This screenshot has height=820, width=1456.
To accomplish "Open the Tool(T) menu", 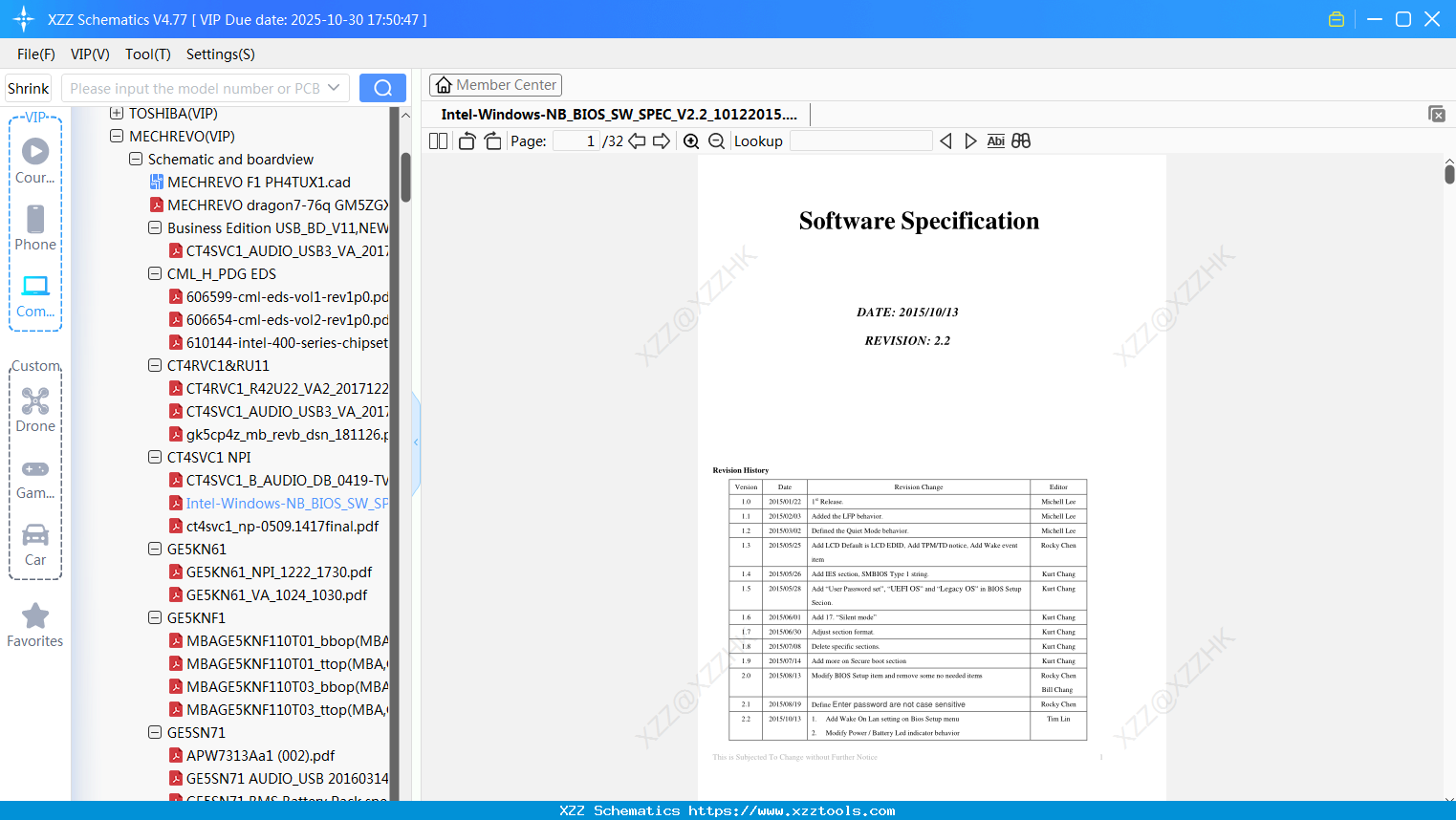I will point(148,54).
